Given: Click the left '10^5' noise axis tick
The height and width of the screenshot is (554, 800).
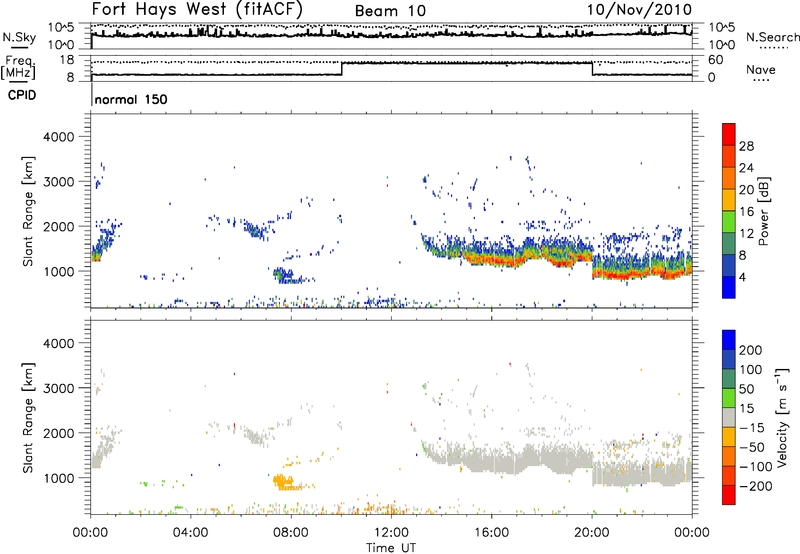Looking at the screenshot, I should click(61, 28).
